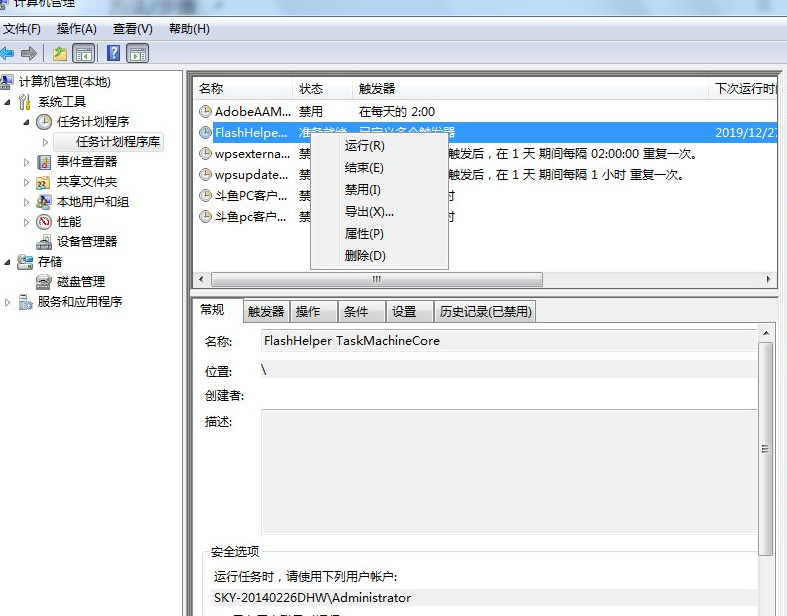787x616 pixels.
Task: Expand the 共享文件夹 node
Action: [x=27, y=182]
